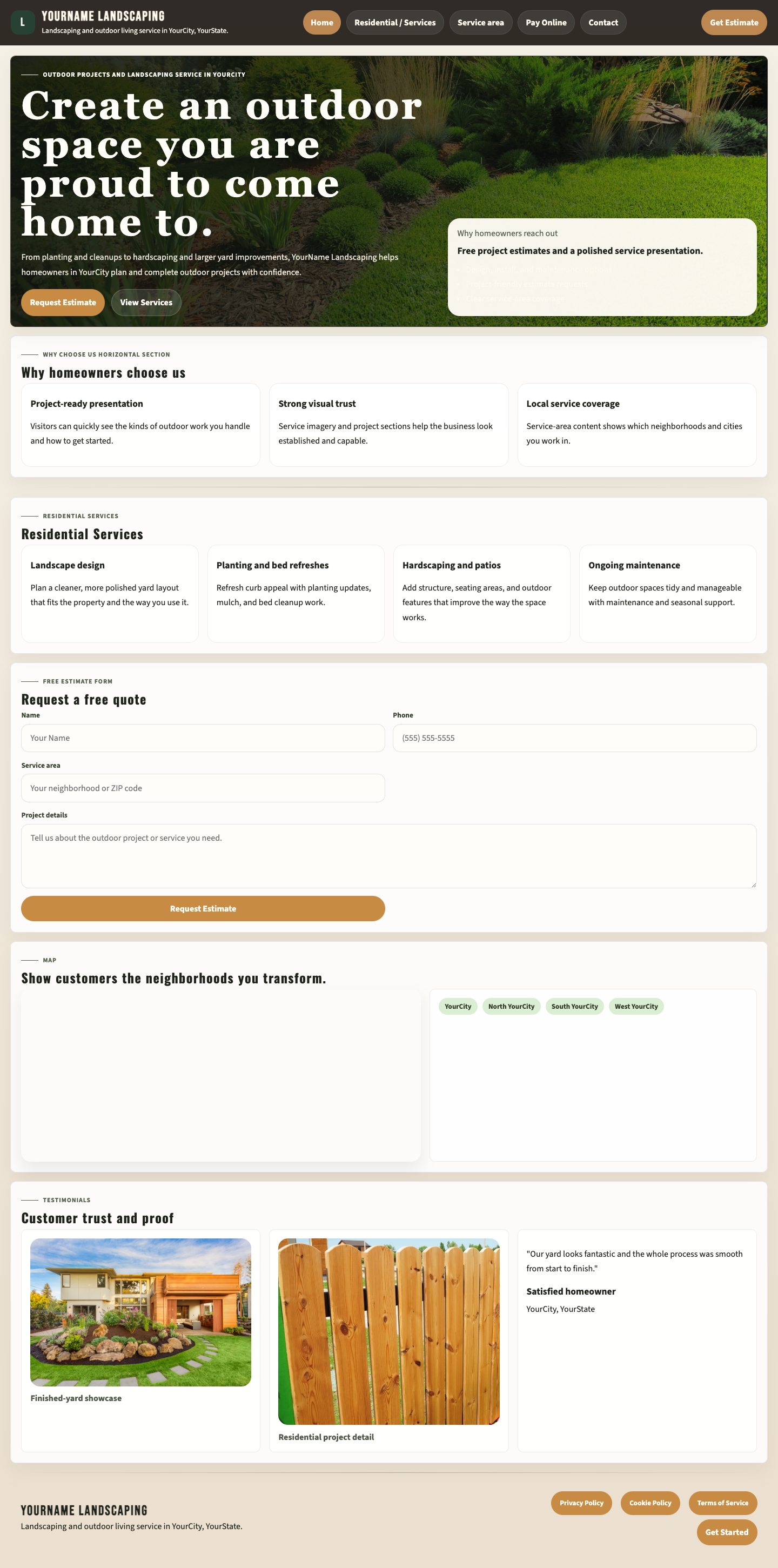Click Hardscaping and patios service title
Viewport: 778px width, 1568px height.
451,565
